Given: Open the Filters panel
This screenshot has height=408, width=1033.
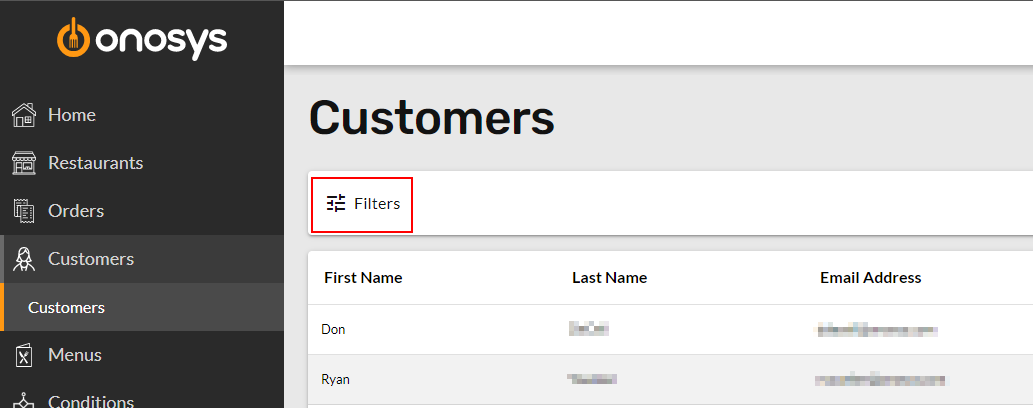Looking at the screenshot, I should coord(362,204).
